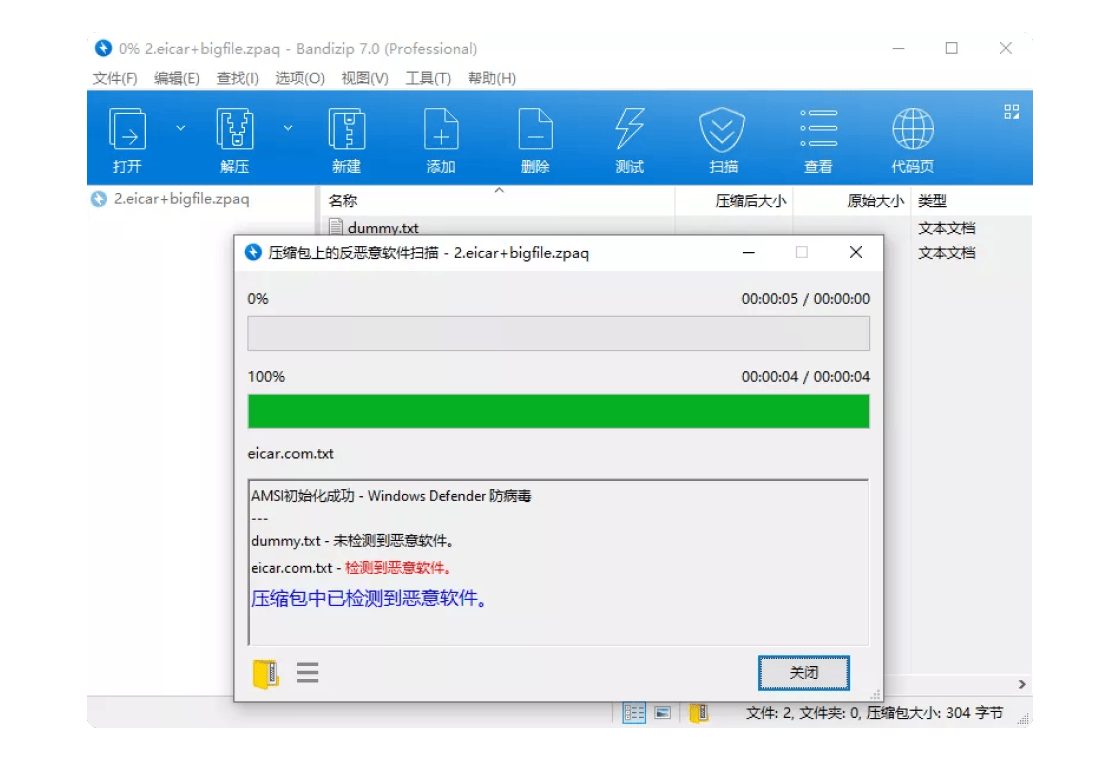Select 2.eicar+bigfile.zpaq in the tree panel
The image size is (1120, 760).
[181, 199]
